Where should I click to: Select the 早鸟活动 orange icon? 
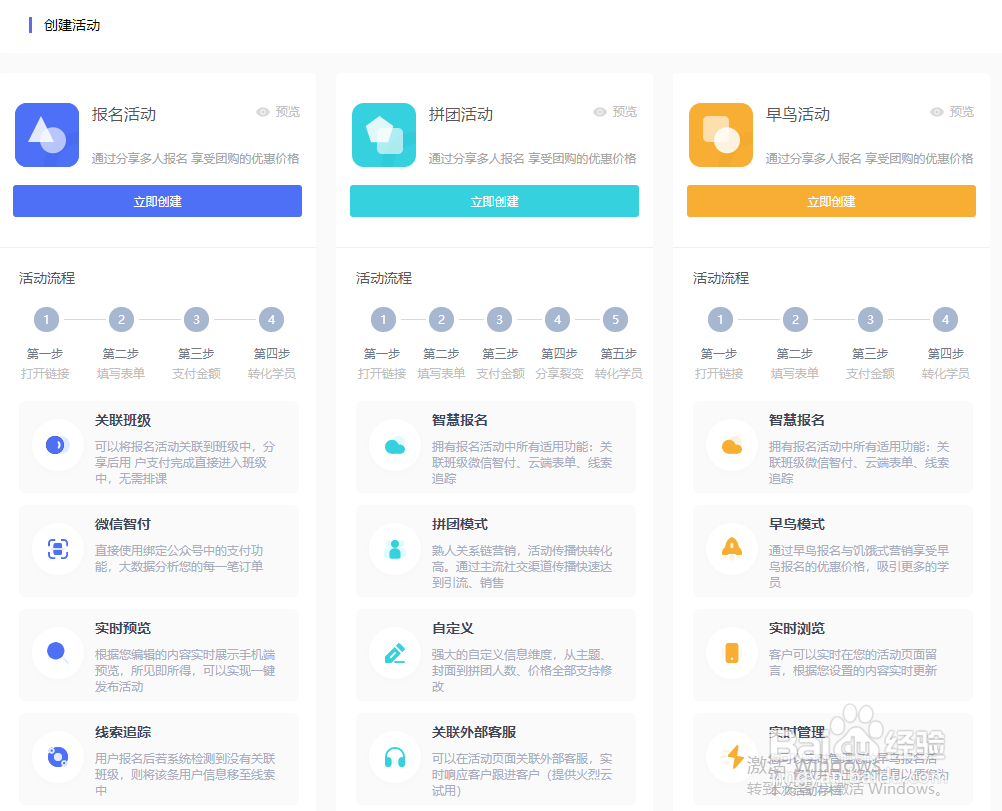tap(720, 134)
